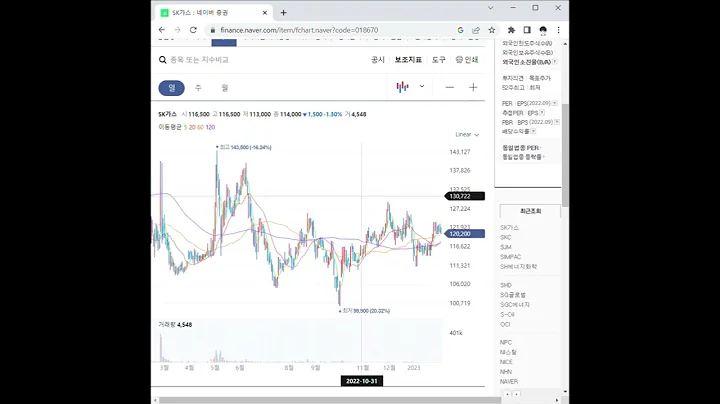
Task: Open the 공시 menu
Action: point(377,60)
